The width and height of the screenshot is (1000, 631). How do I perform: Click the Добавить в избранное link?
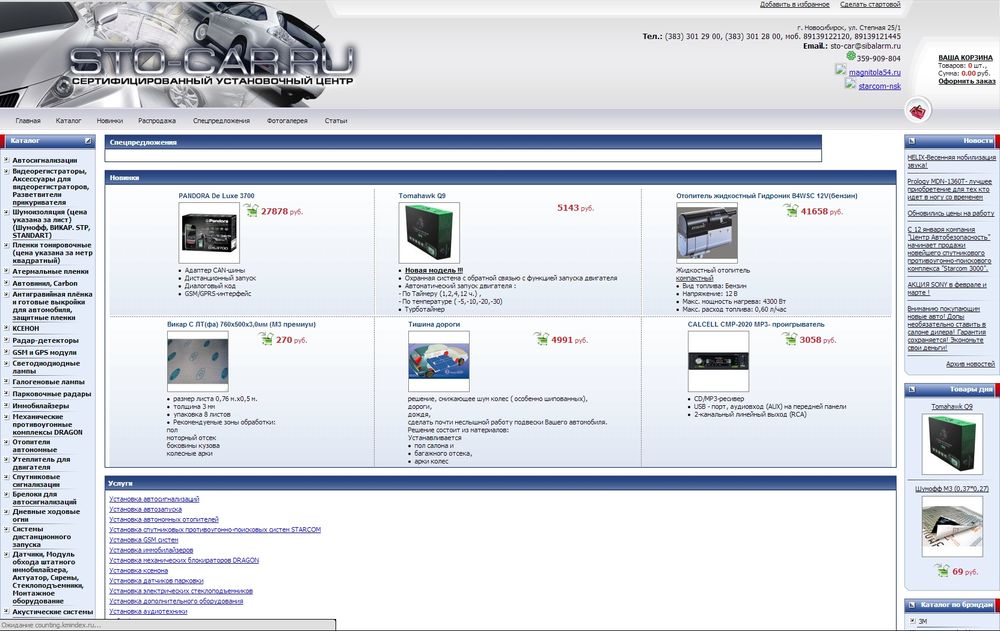pos(795,4)
